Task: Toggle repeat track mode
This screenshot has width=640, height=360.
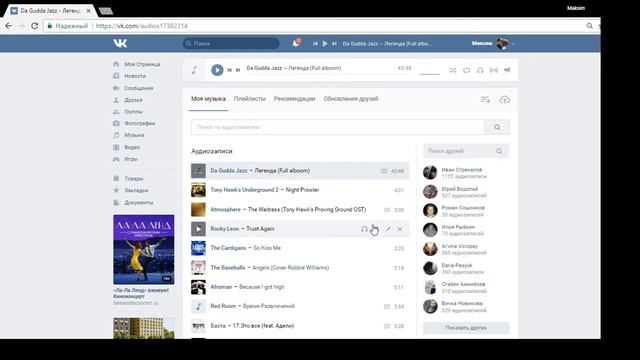Action: (x=467, y=70)
